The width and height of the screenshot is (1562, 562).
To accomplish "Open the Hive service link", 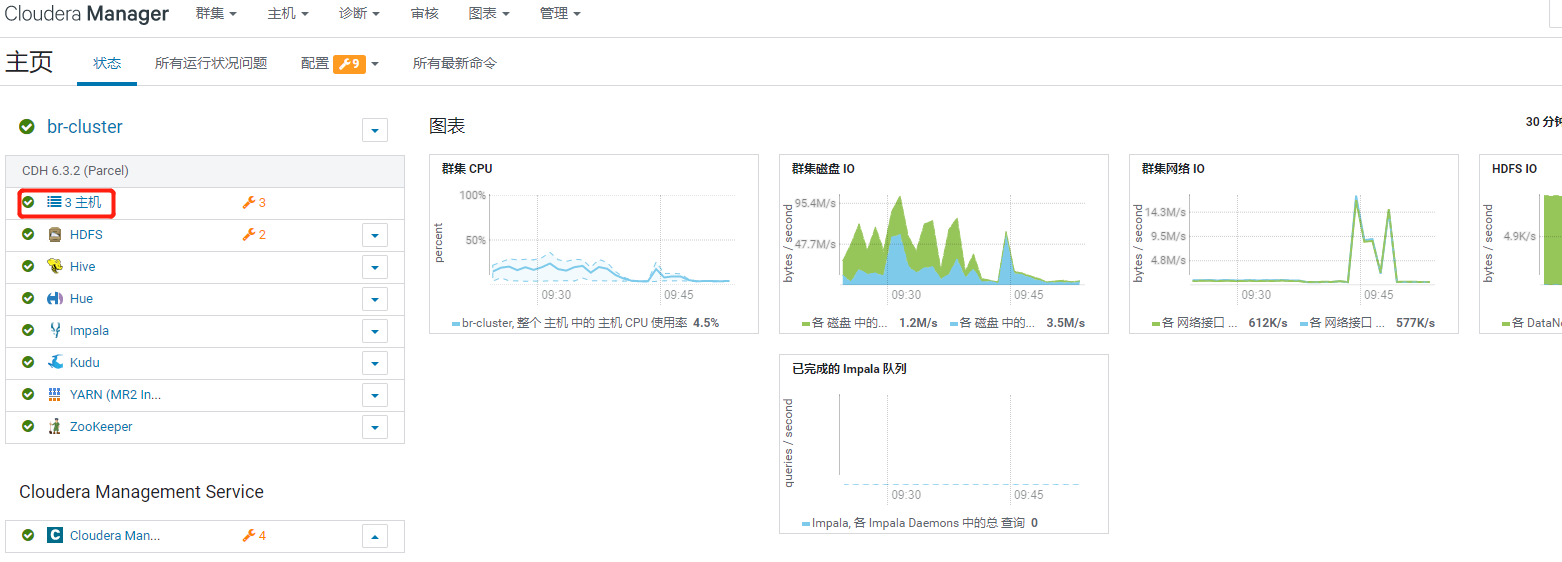I will click(83, 267).
